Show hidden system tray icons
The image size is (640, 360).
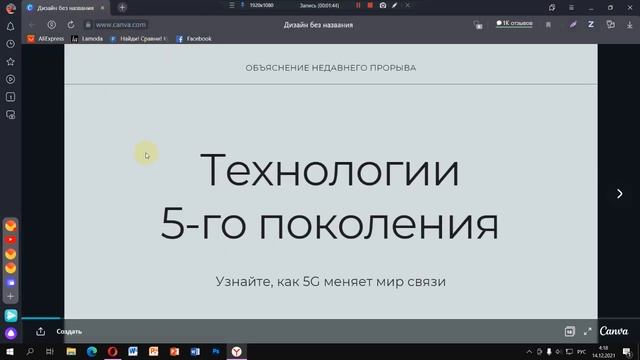529,351
